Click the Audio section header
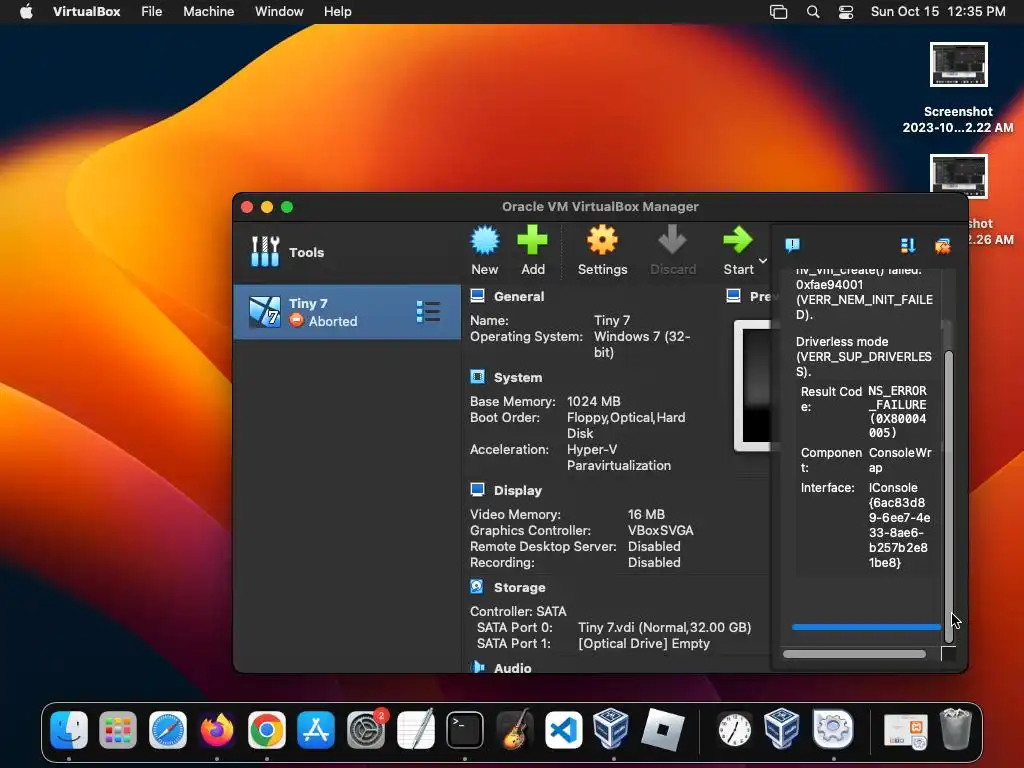 [x=513, y=668]
